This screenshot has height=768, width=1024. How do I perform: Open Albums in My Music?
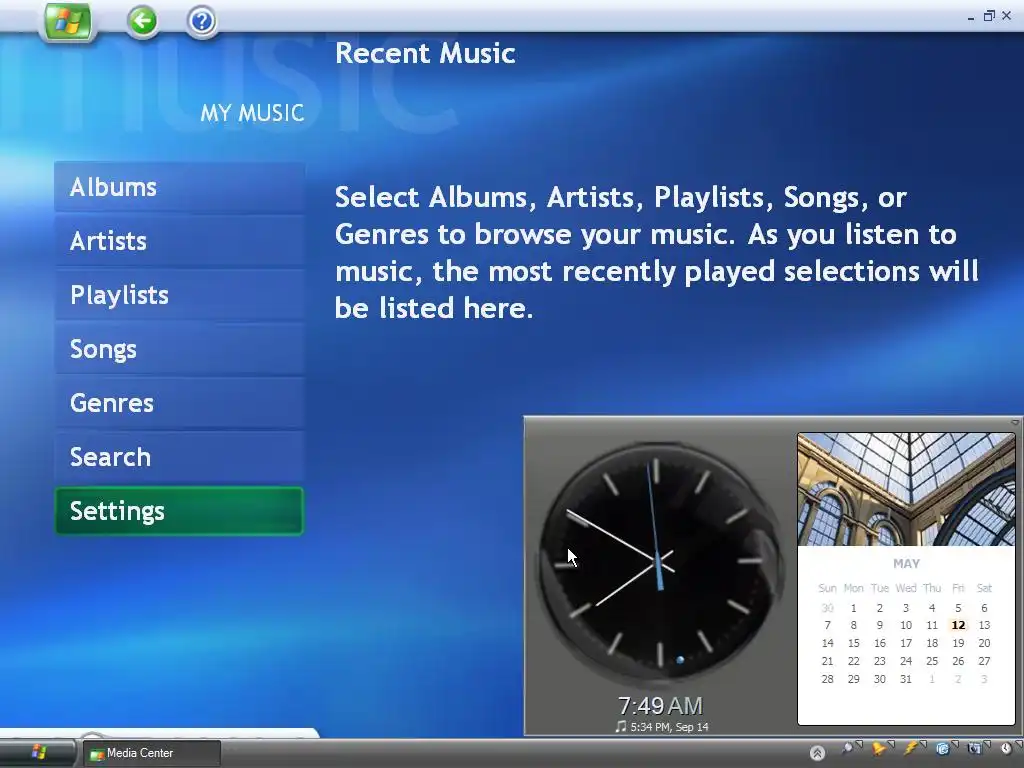(180, 187)
